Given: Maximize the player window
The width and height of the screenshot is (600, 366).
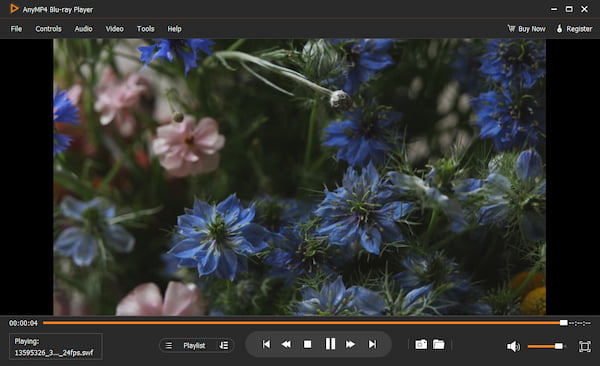Looking at the screenshot, I should (x=569, y=9).
